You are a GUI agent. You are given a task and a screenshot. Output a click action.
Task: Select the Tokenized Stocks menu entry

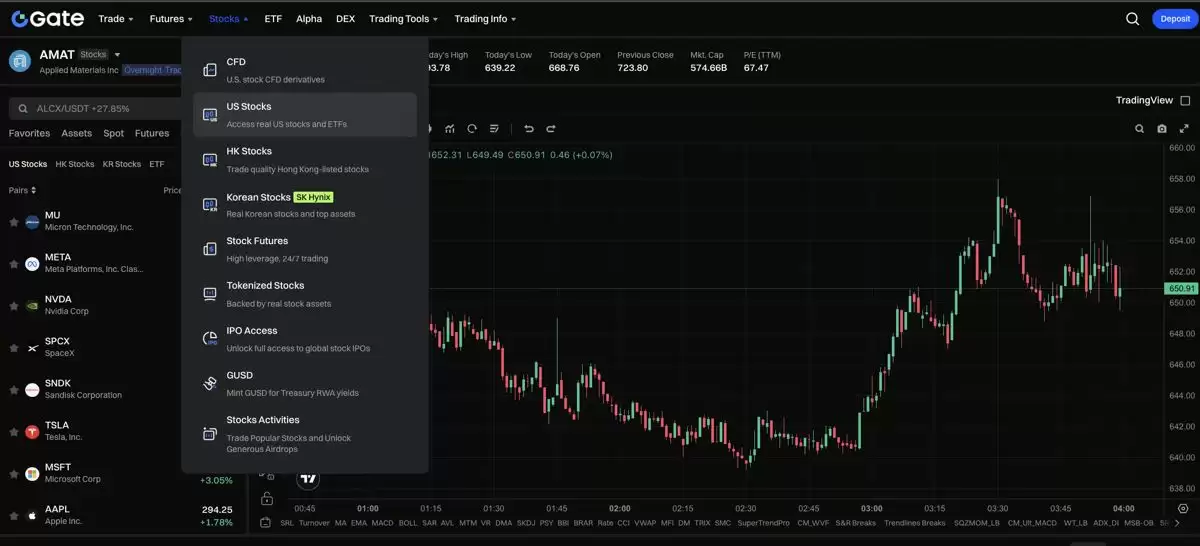point(305,294)
